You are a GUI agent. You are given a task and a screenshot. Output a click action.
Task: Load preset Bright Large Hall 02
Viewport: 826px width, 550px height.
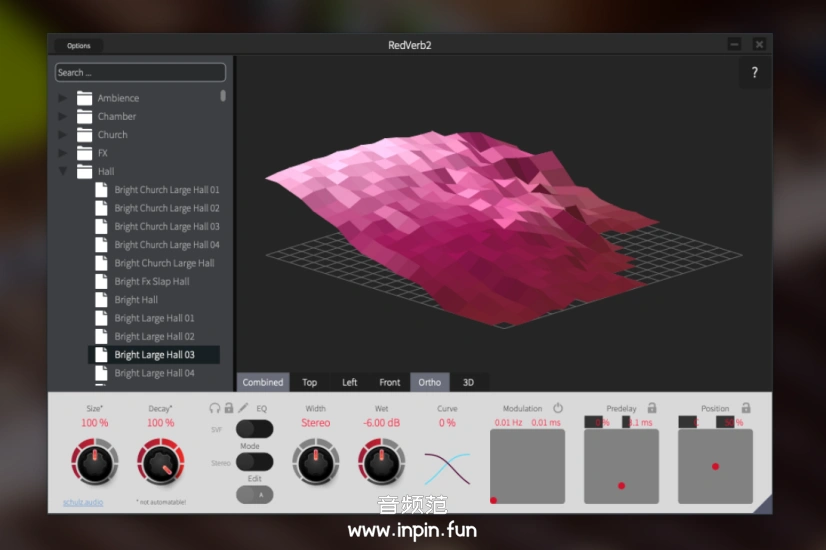tap(154, 337)
